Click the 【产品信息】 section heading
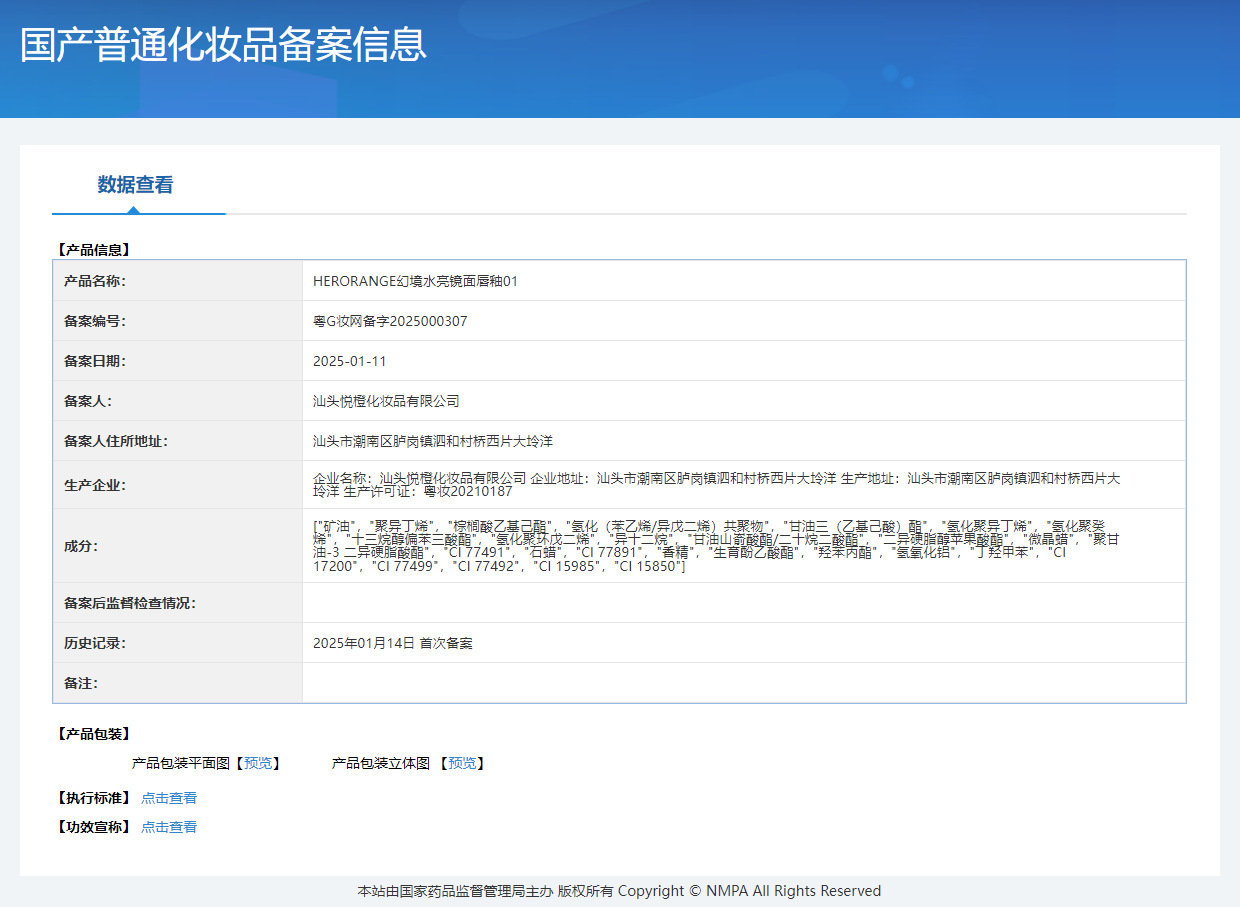The height and width of the screenshot is (907, 1240). [93, 250]
